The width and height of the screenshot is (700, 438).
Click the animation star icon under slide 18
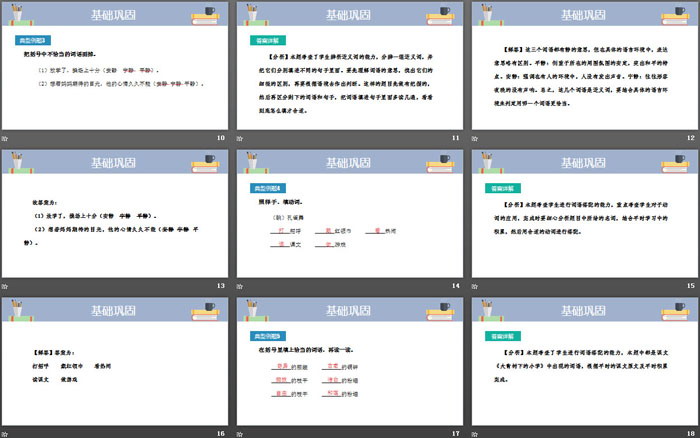[x=476, y=432]
